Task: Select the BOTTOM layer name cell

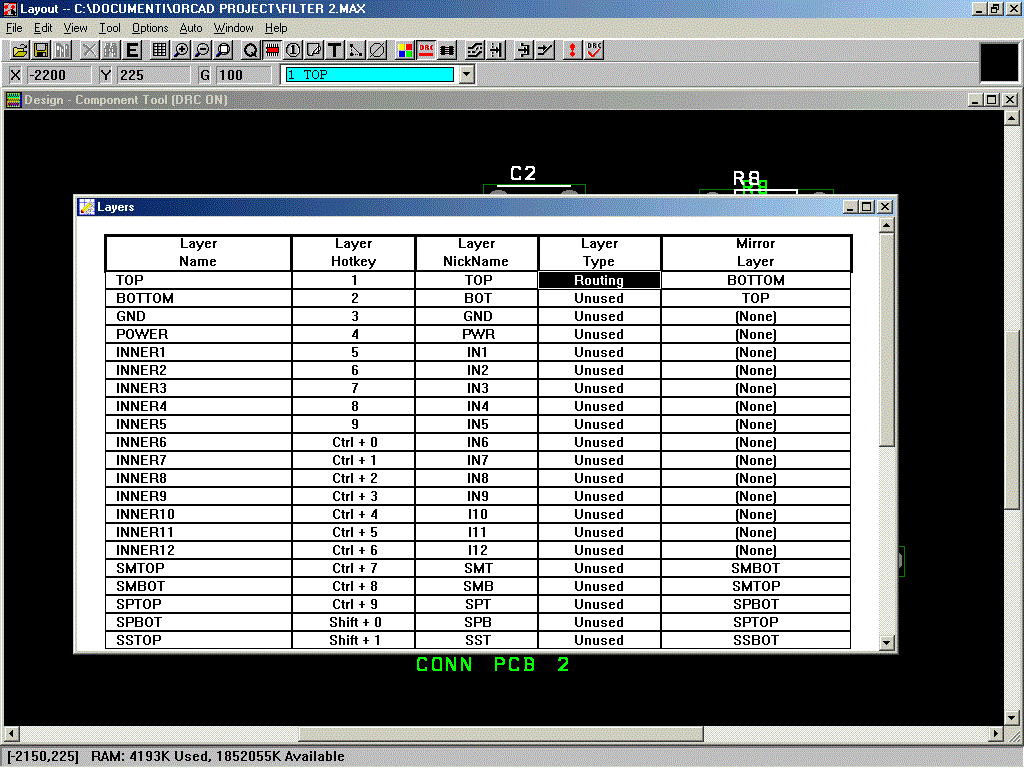Action: click(198, 298)
